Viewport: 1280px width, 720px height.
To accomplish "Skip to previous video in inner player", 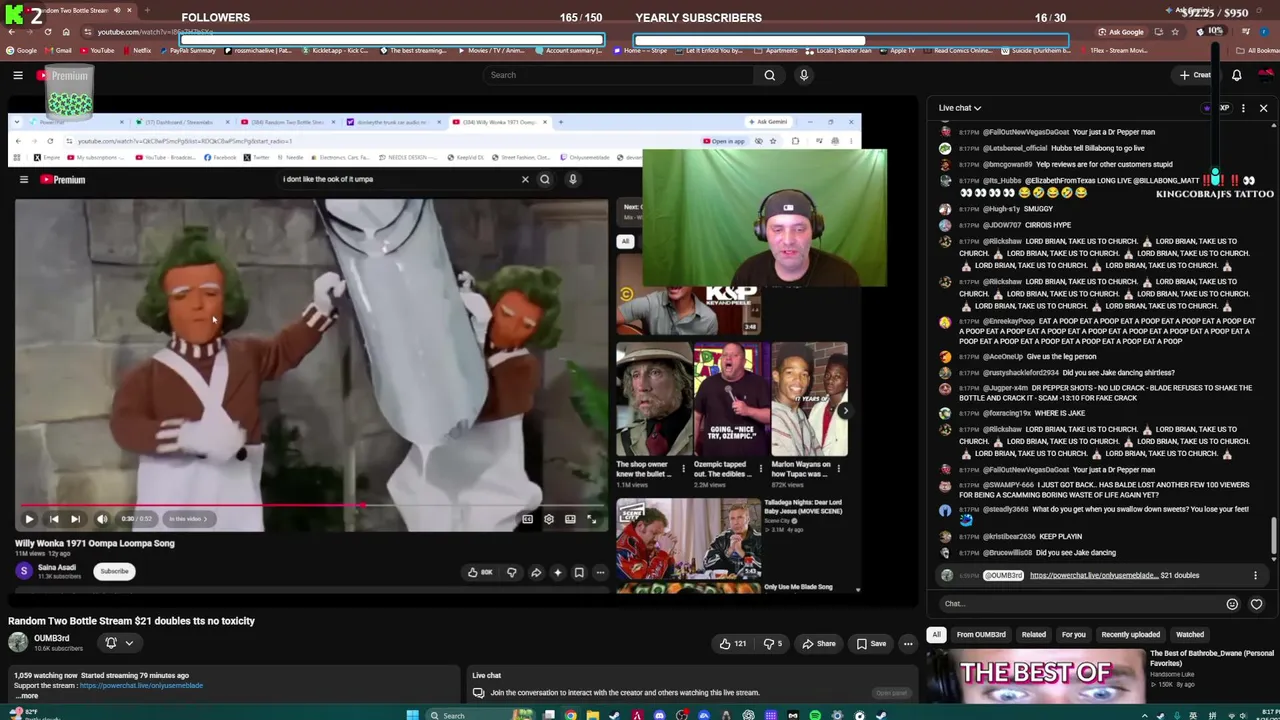I will pos(54,519).
